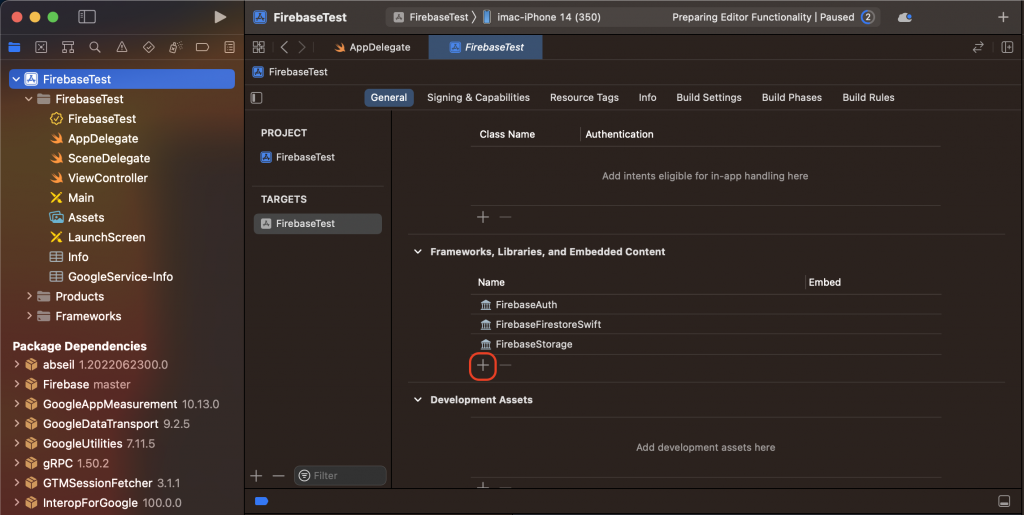Open the Project navigator folder icon
Viewport: 1024px width, 515px height.
[14, 47]
